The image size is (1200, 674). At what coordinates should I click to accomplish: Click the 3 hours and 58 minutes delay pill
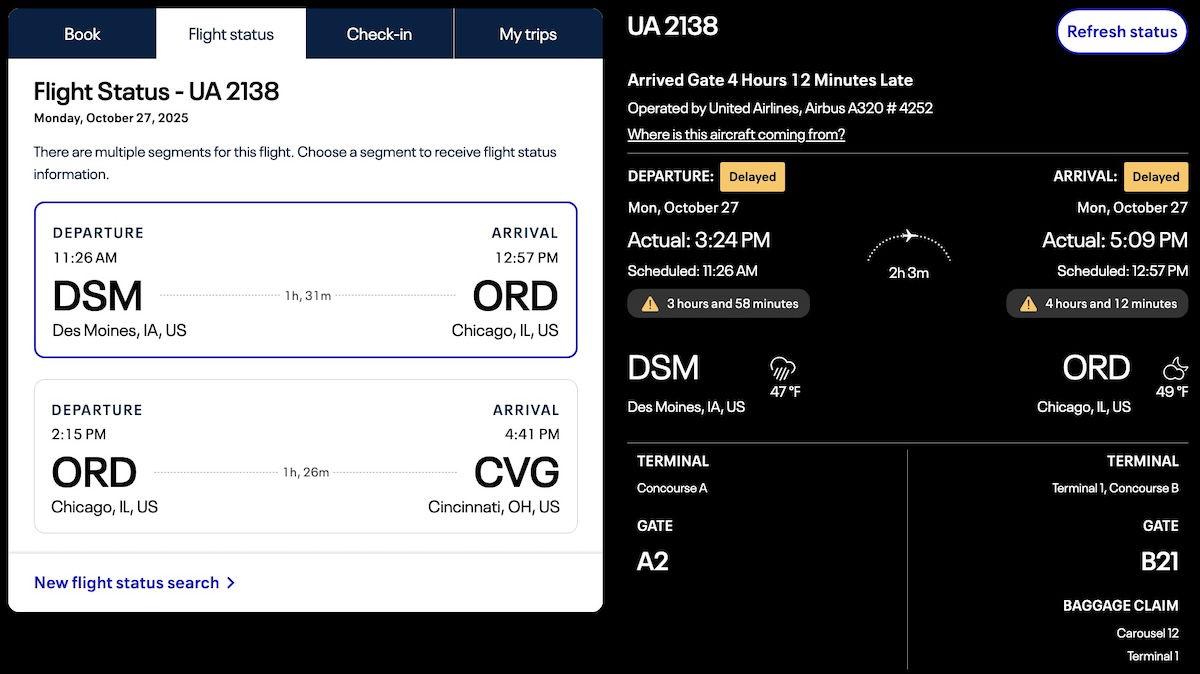pyautogui.click(x=718, y=304)
